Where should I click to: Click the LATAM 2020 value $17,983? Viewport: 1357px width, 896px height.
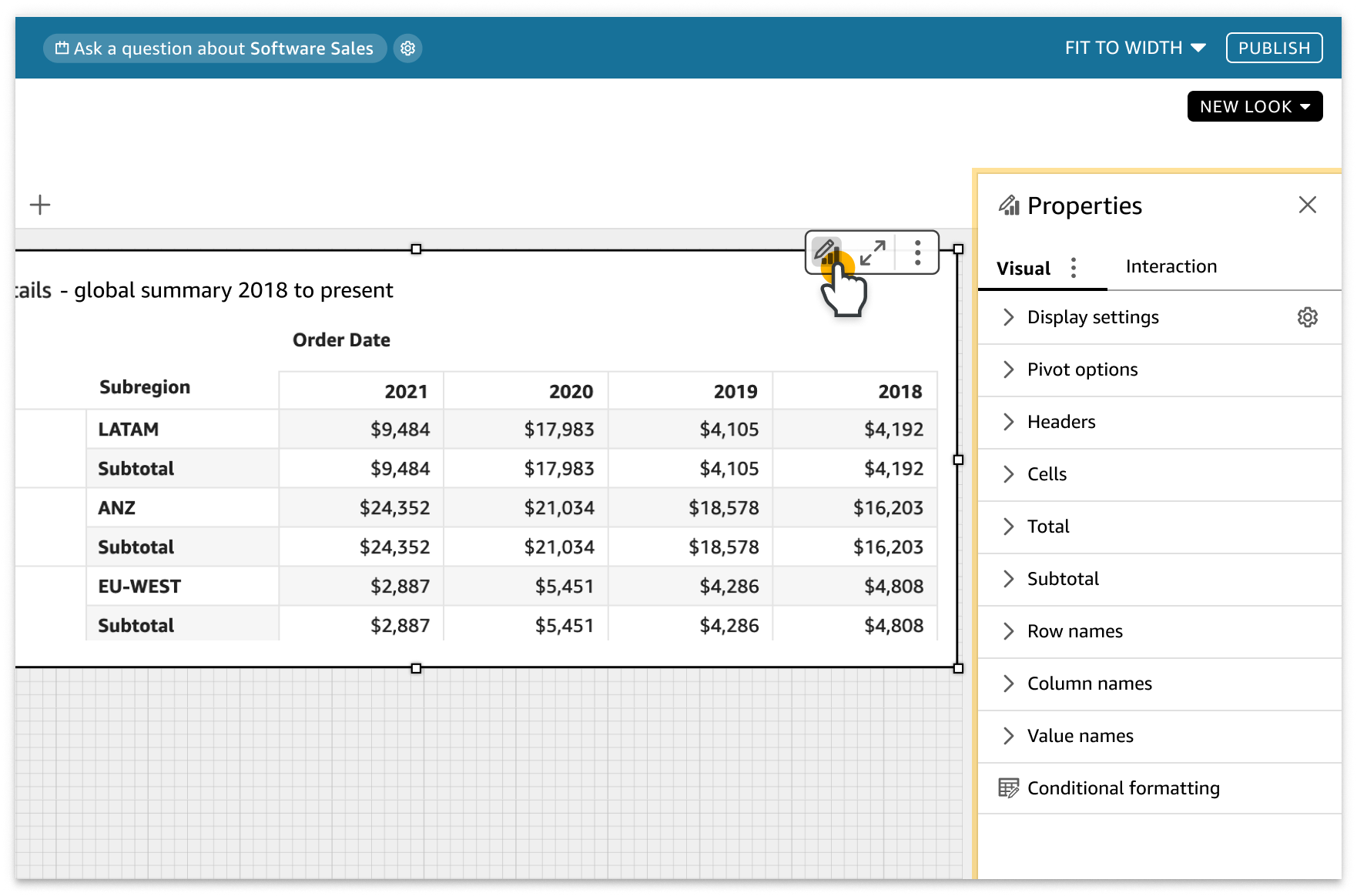pos(559,430)
